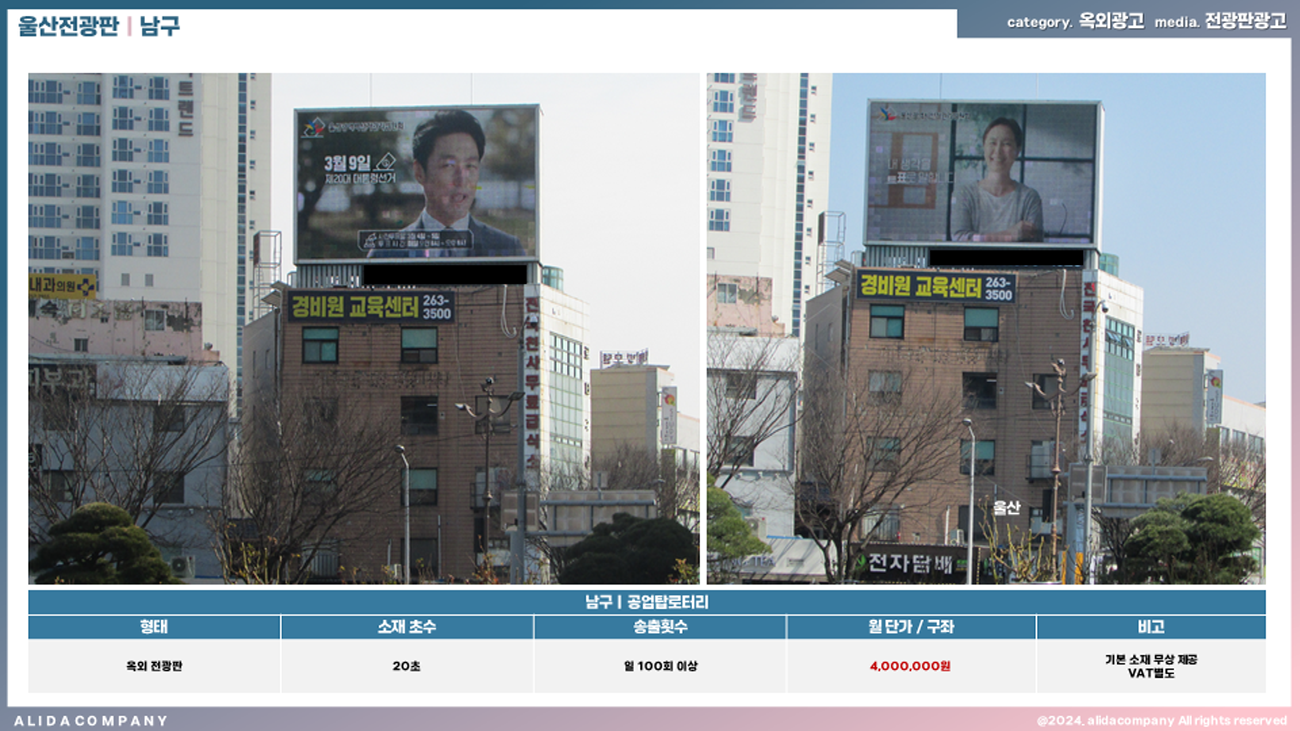This screenshot has width=1300, height=731.
Task: Select the left billboard photo
Action: click(363, 328)
